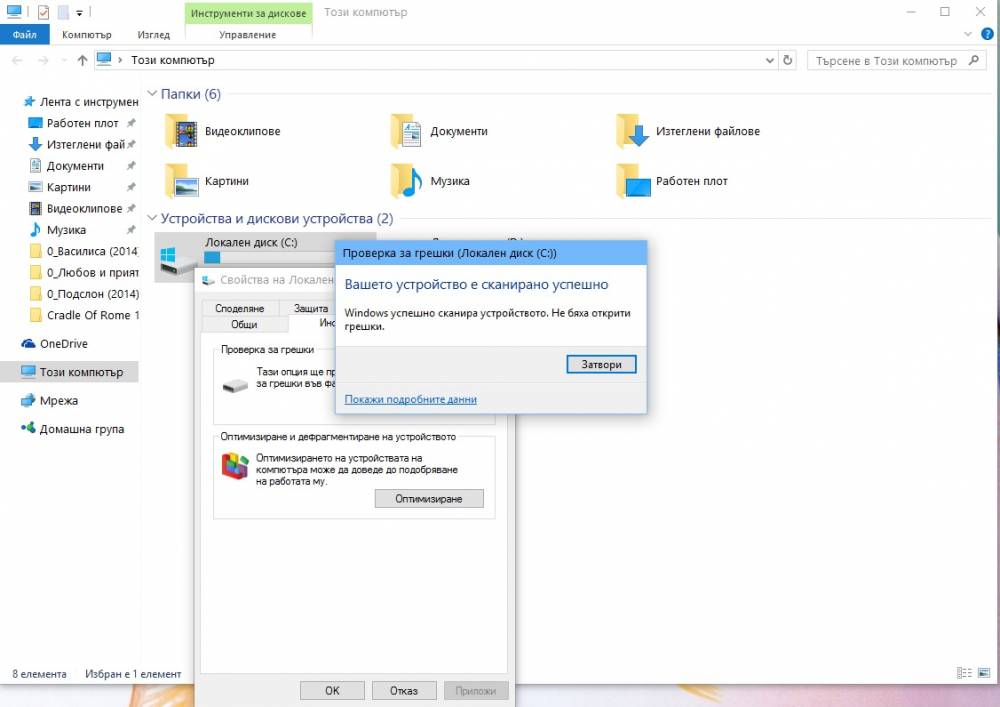
Task: Open the Изтеглени файлове folder icon
Action: tap(632, 131)
